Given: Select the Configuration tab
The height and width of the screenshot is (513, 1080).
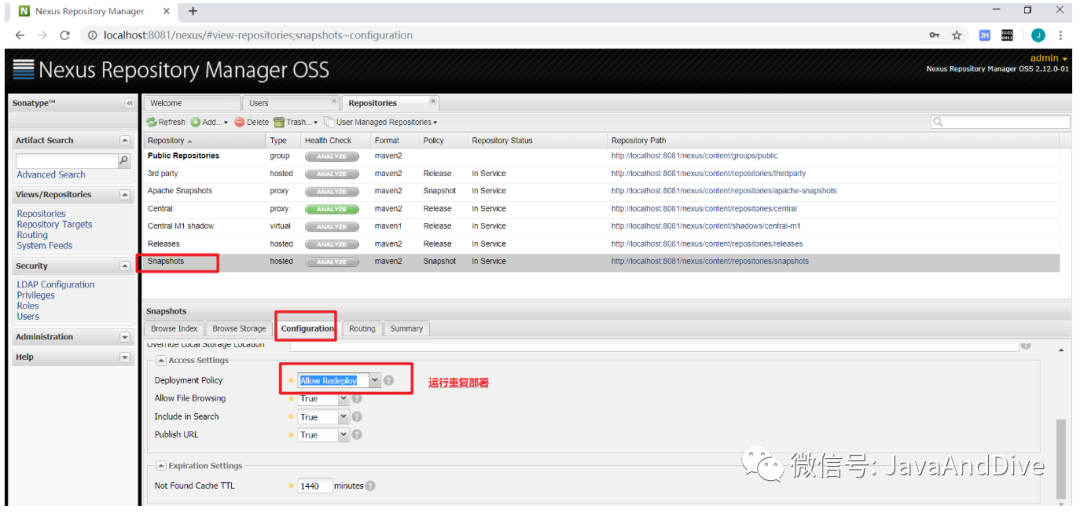Looking at the screenshot, I should (307, 328).
